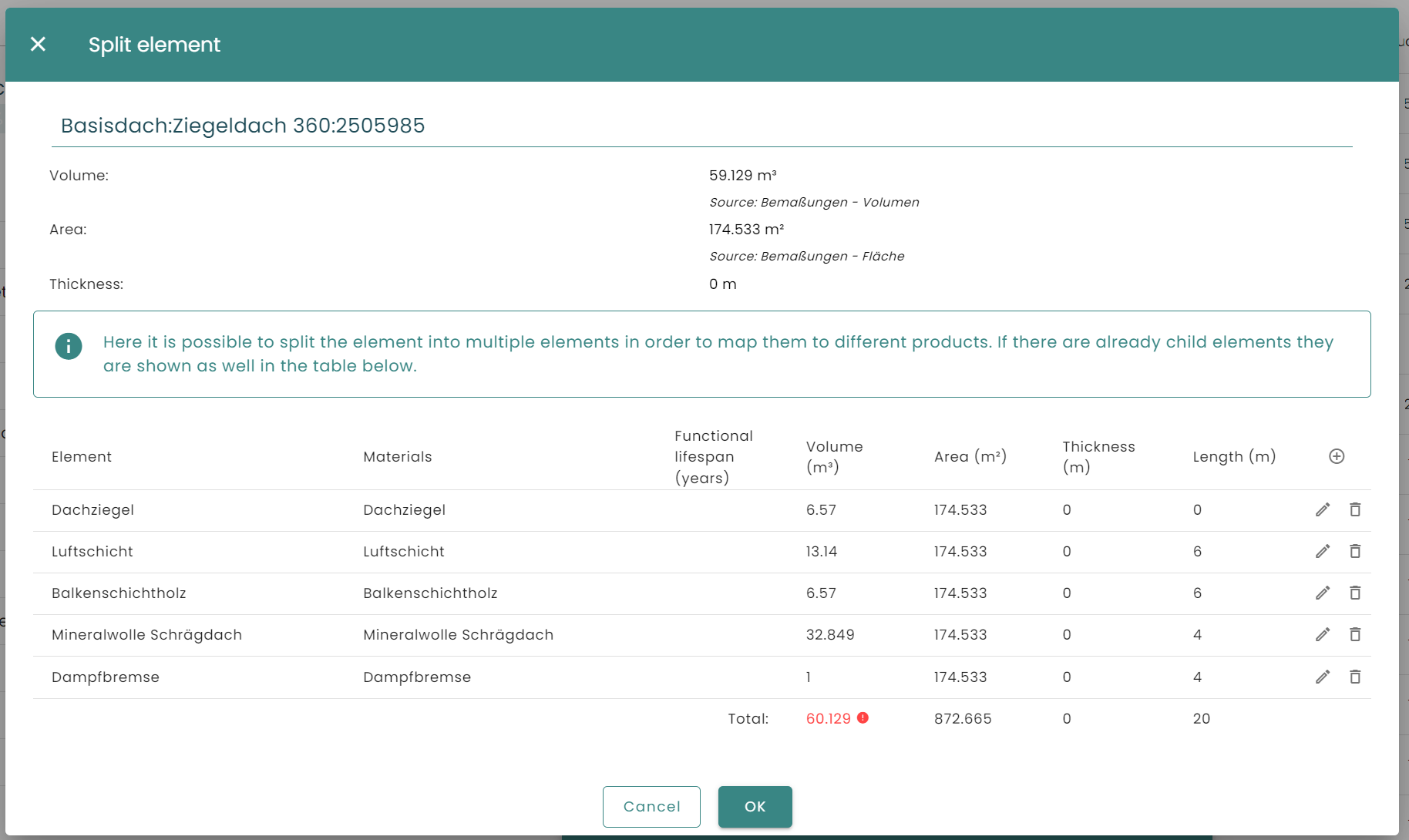Click the Functional lifespan (years) column header
Viewport: 1409px width, 840px height.
714,457
